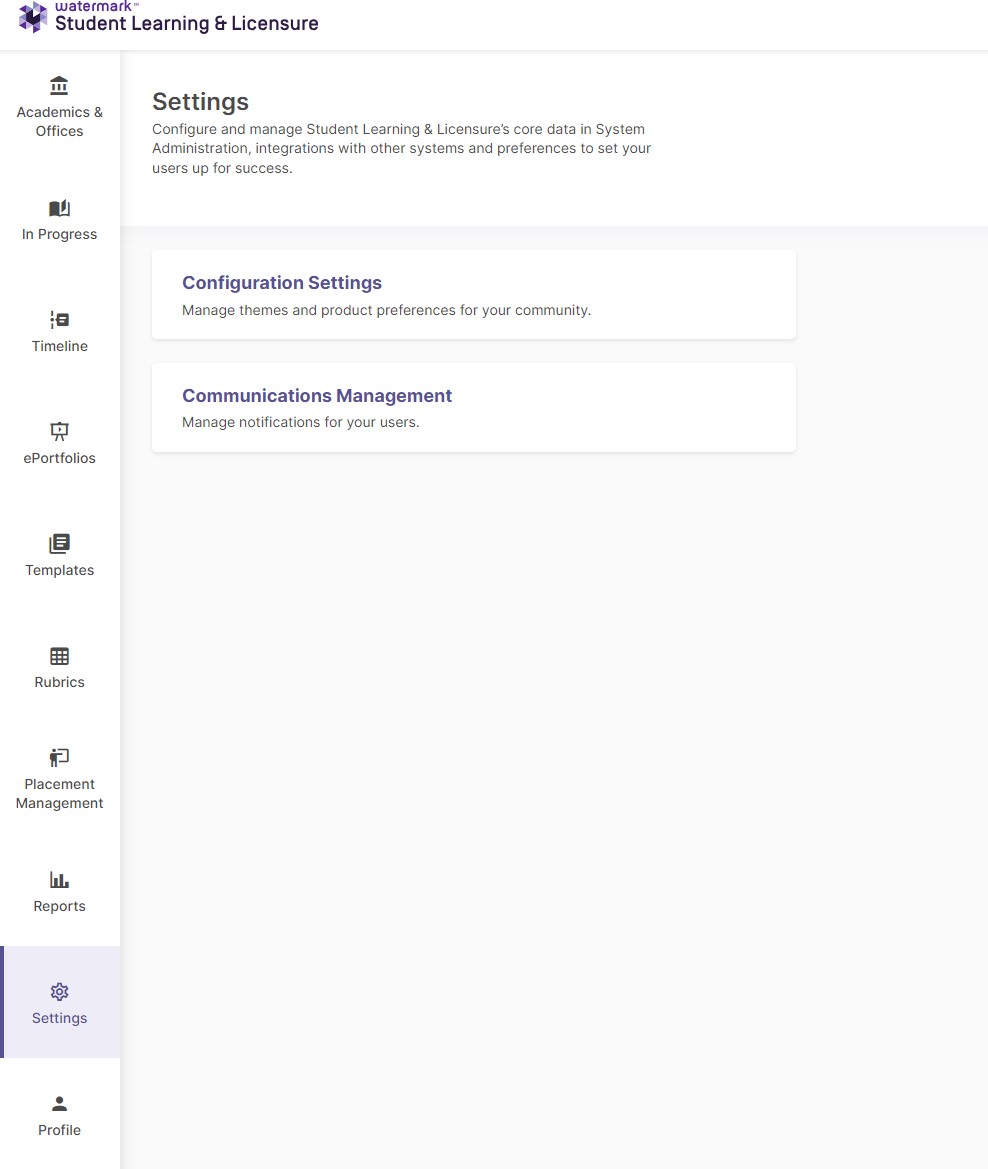
Task: Click the Placement Management icon
Action: (x=59, y=757)
